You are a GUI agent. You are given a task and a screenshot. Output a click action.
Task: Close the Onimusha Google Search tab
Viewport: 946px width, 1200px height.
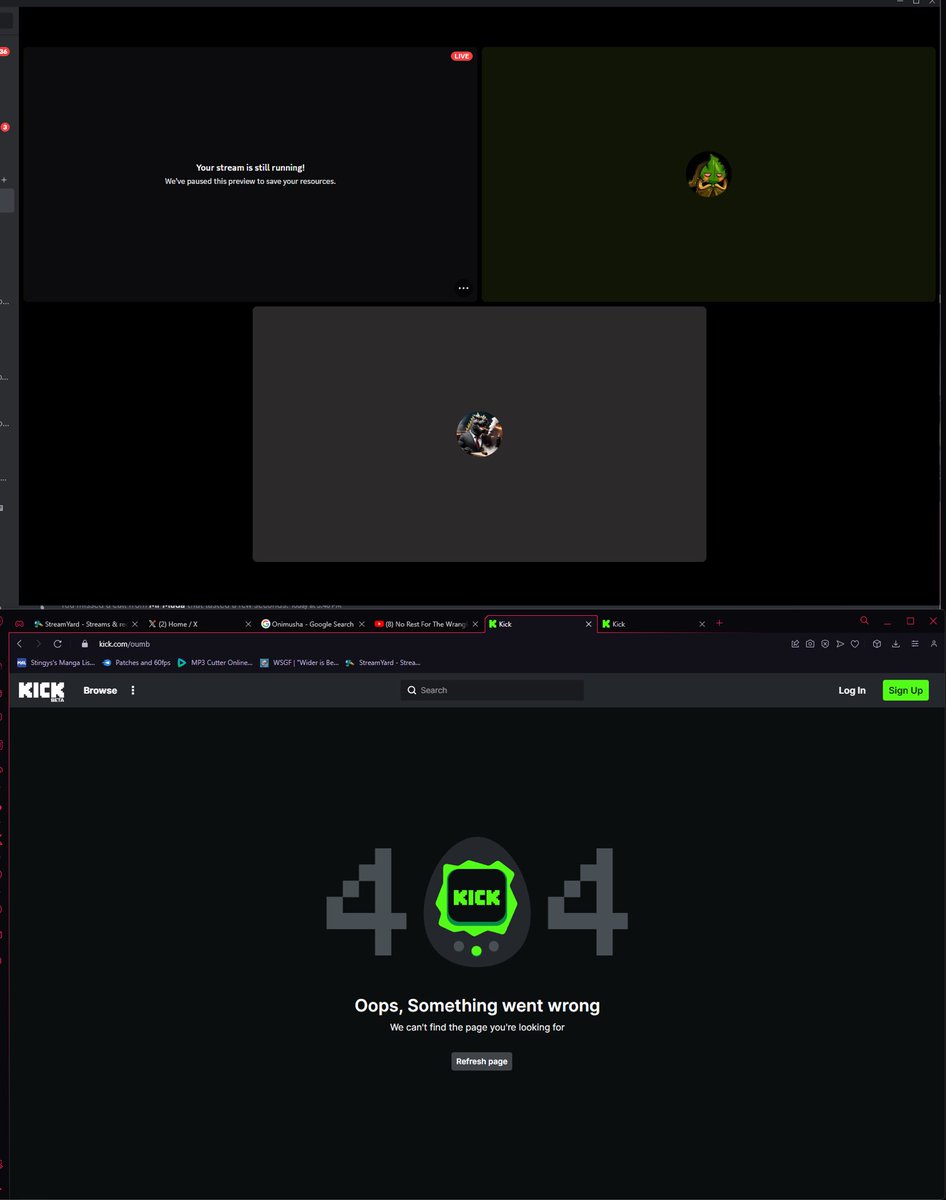(362, 624)
